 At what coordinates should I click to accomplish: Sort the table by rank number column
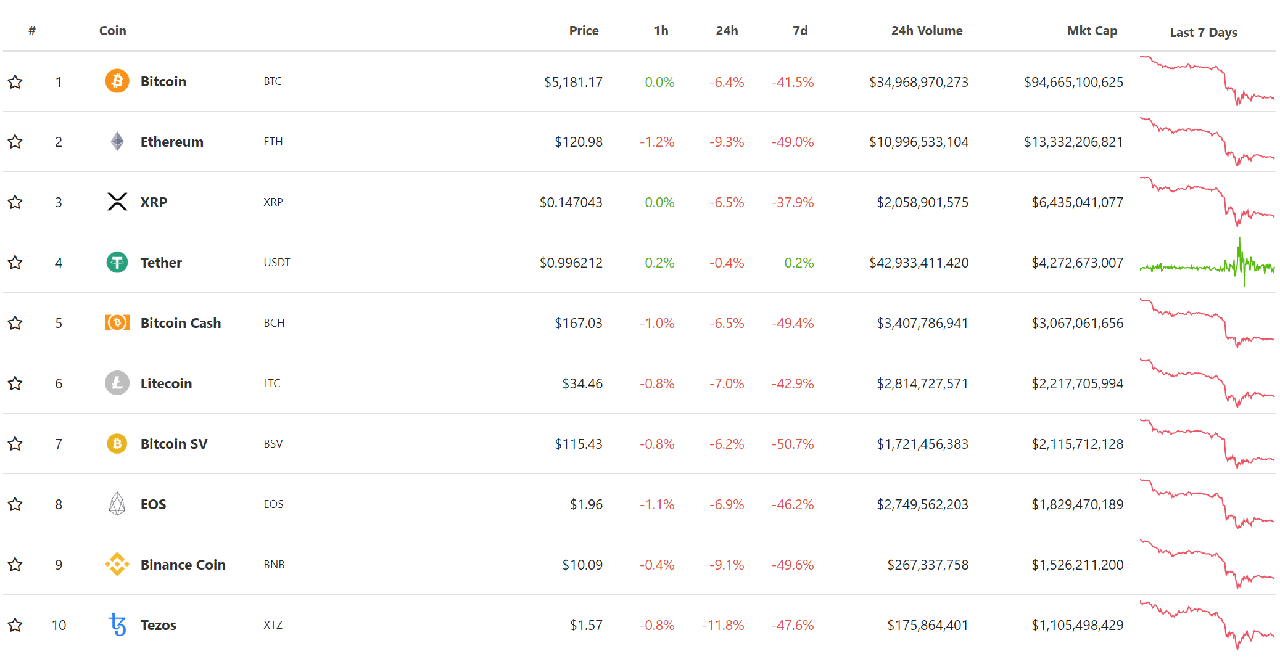[32, 31]
